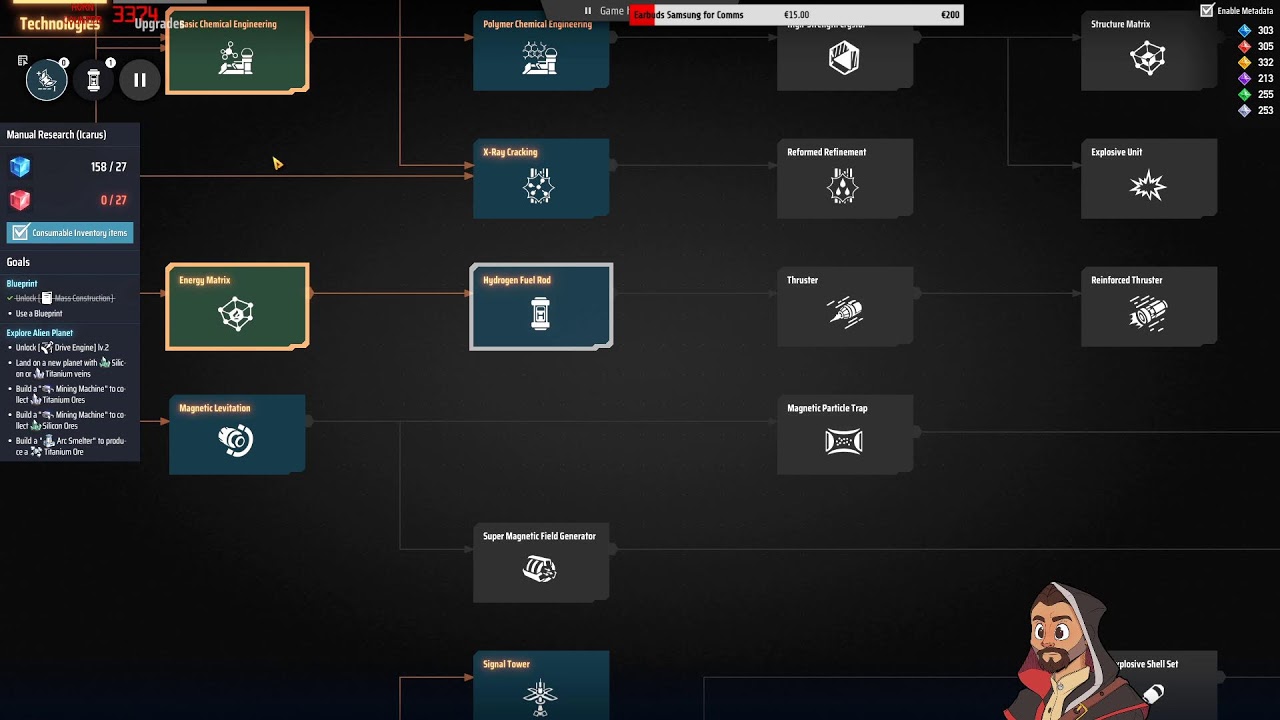Click the completed Unlock Mass Construction goal
This screenshot has height=720, width=1280.
coord(61,299)
